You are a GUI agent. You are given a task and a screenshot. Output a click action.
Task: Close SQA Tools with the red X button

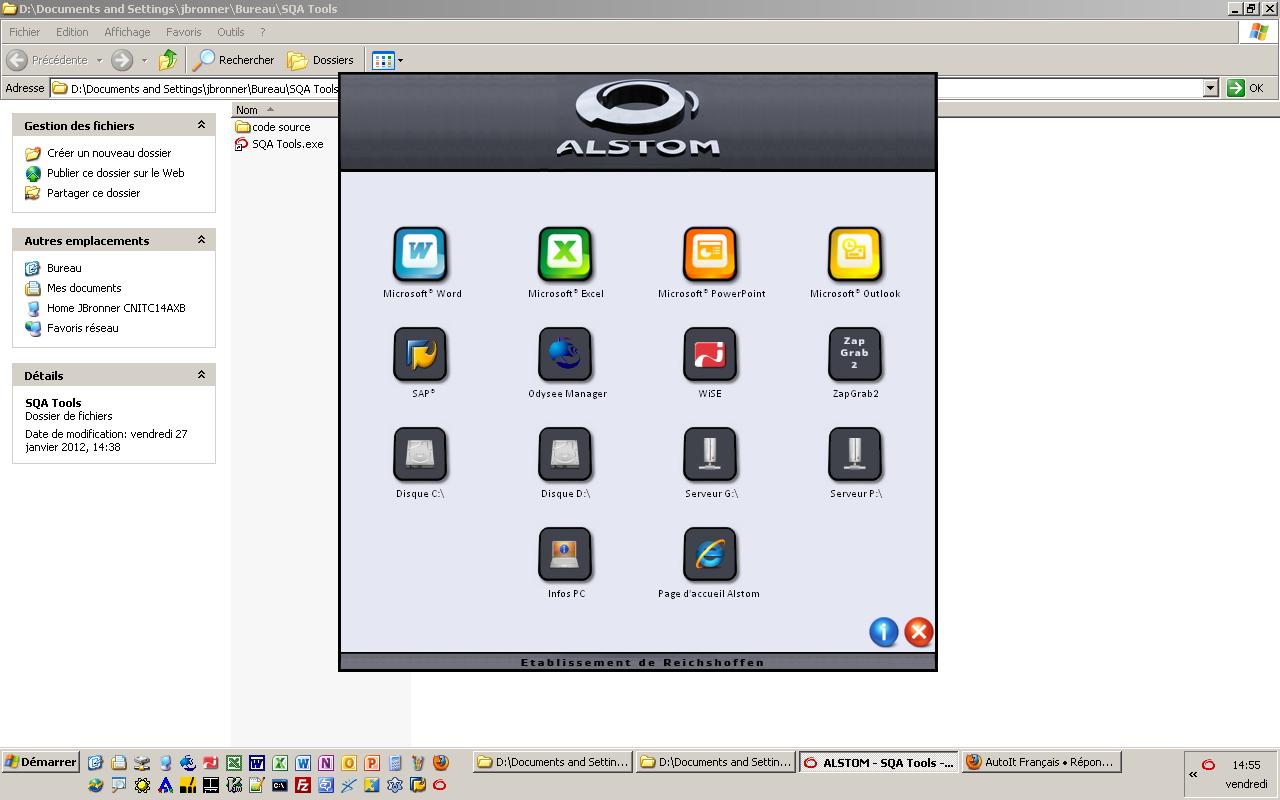coord(918,632)
